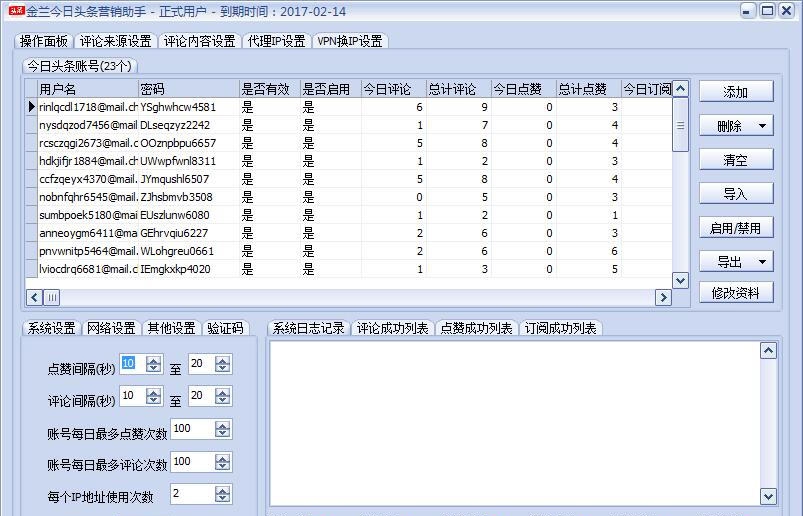The height and width of the screenshot is (516, 803).
Task: Select account row rcsczqgi2673@mail
Action: pos(349,143)
